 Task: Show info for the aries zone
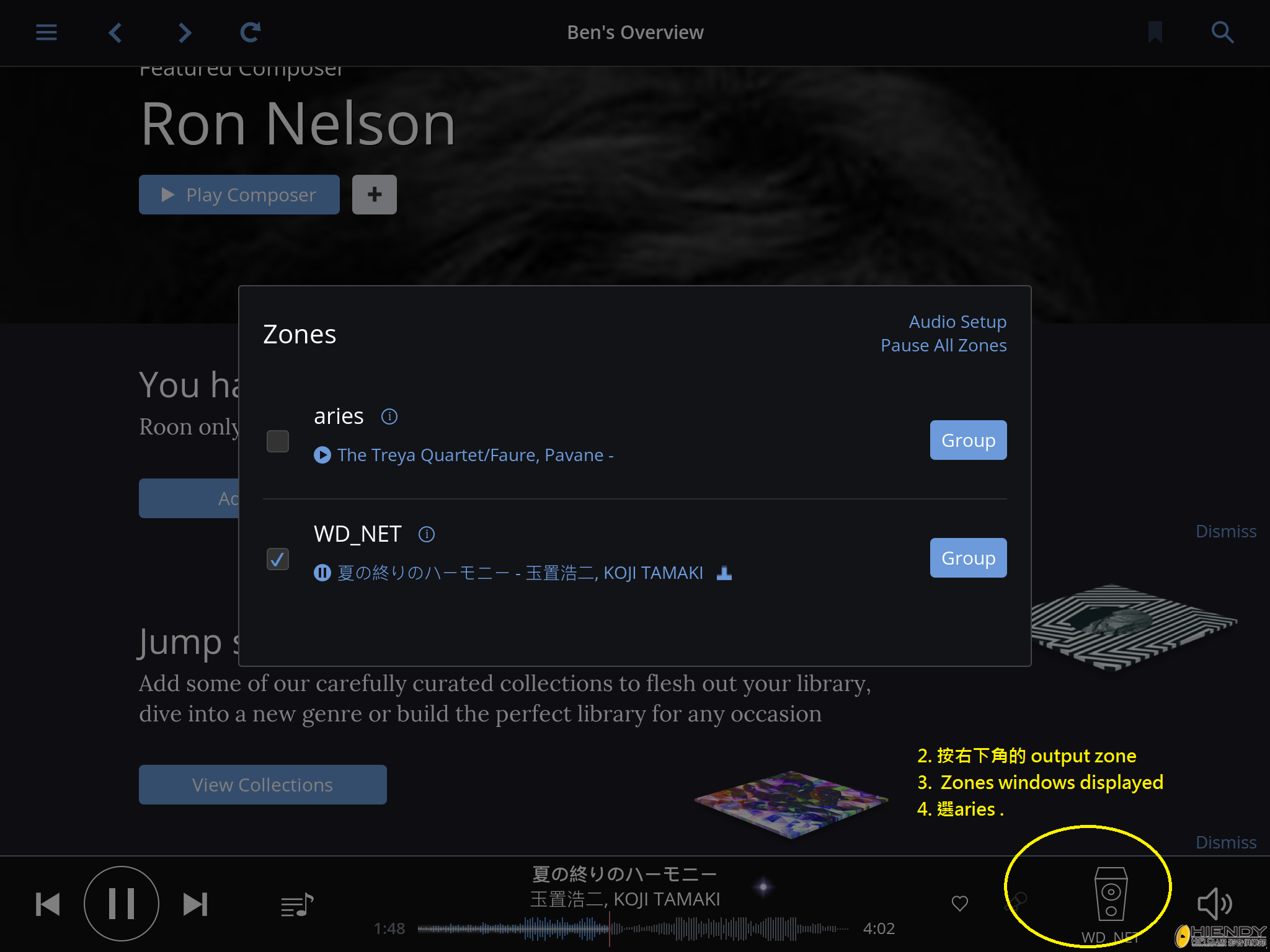pyautogui.click(x=389, y=416)
